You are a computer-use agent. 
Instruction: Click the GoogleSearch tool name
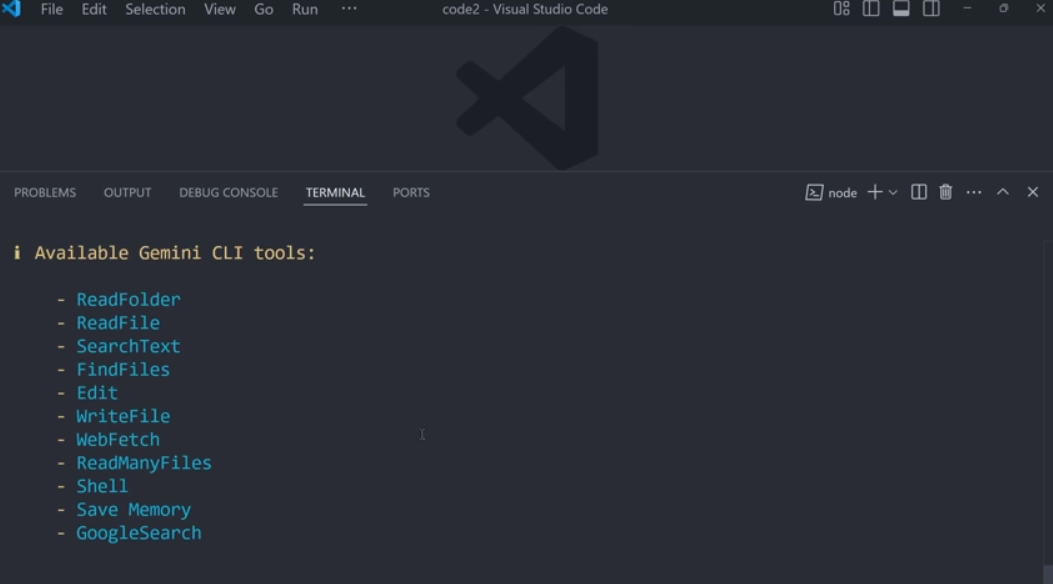pyautogui.click(x=138, y=533)
